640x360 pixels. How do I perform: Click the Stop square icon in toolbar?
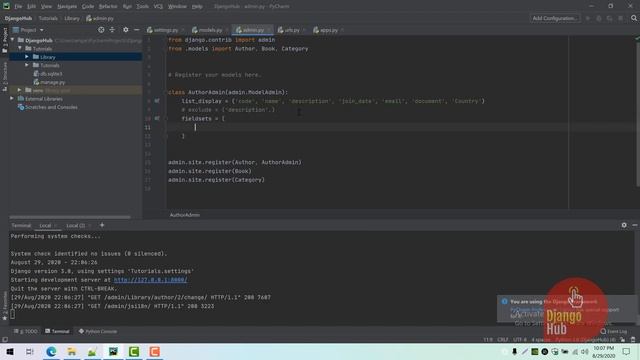coord(620,18)
